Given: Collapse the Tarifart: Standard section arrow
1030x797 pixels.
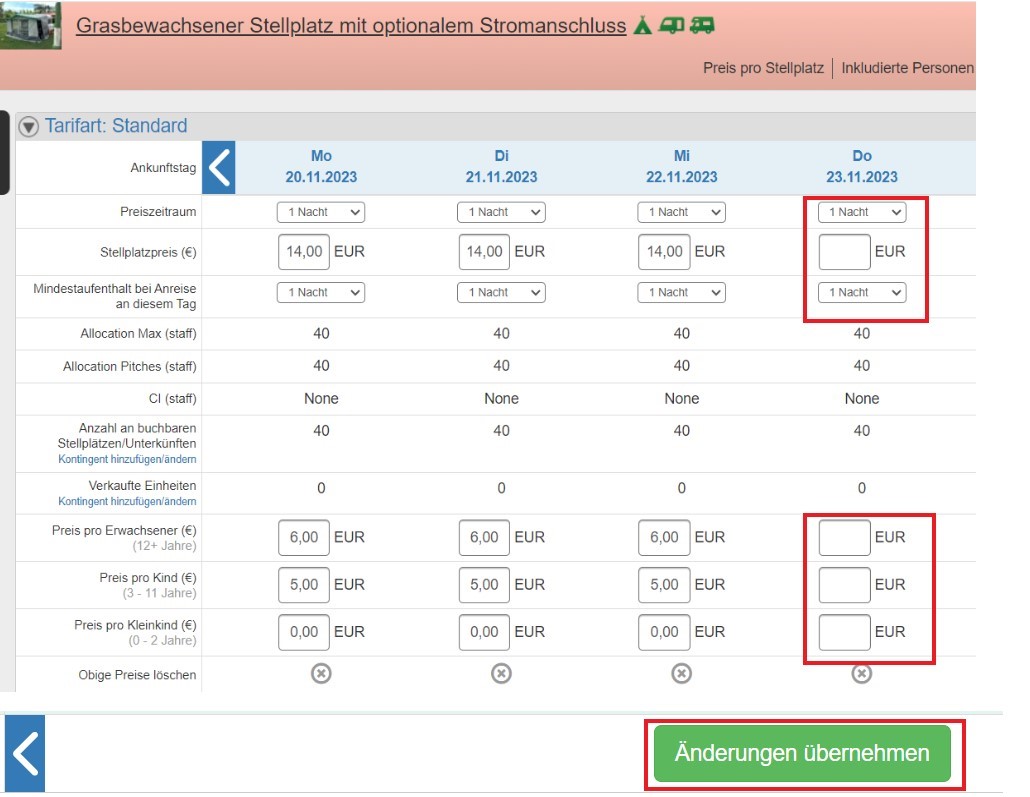Looking at the screenshot, I should pos(28,126).
